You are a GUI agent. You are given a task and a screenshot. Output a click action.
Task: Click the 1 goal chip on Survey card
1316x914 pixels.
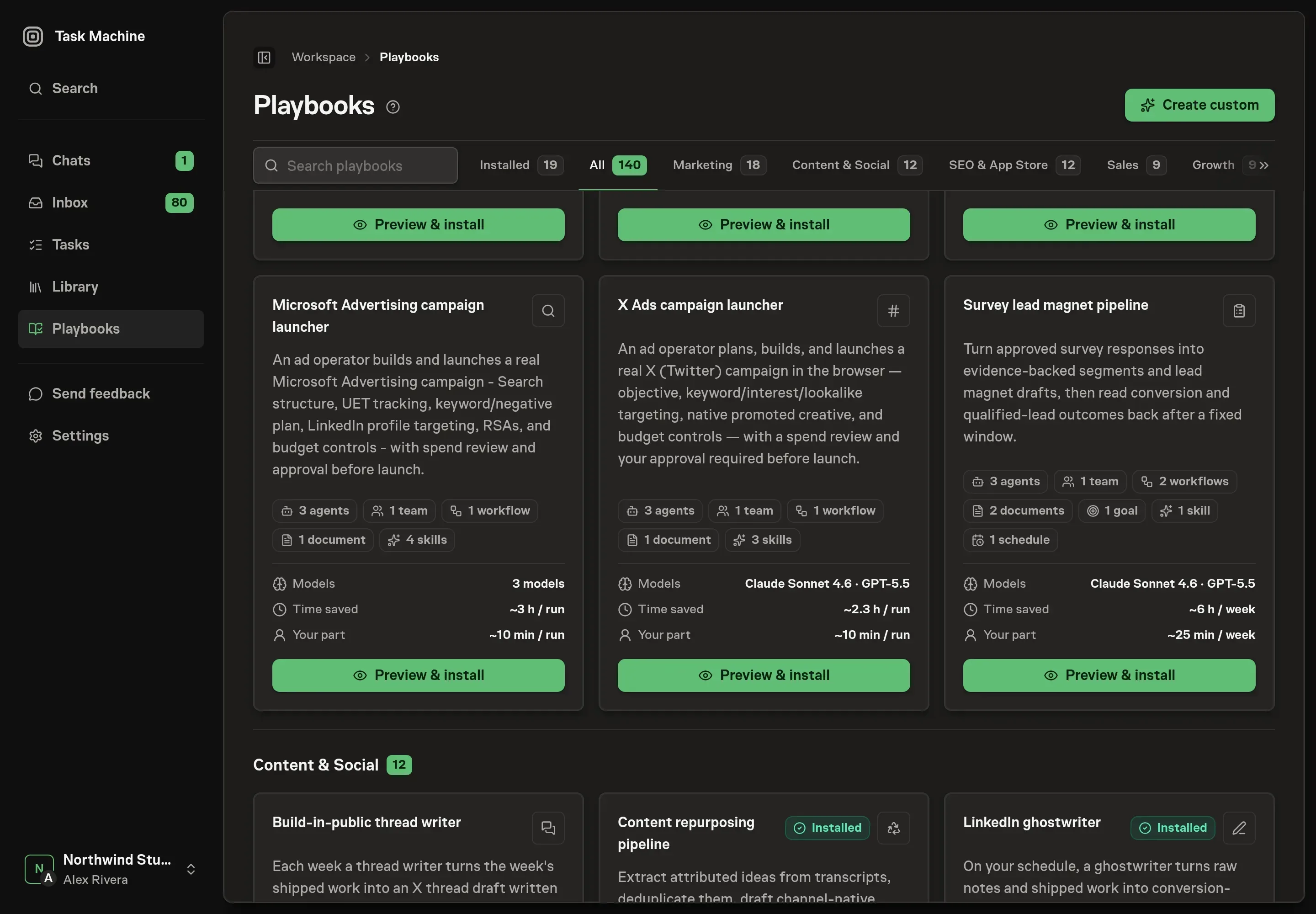(1112, 511)
